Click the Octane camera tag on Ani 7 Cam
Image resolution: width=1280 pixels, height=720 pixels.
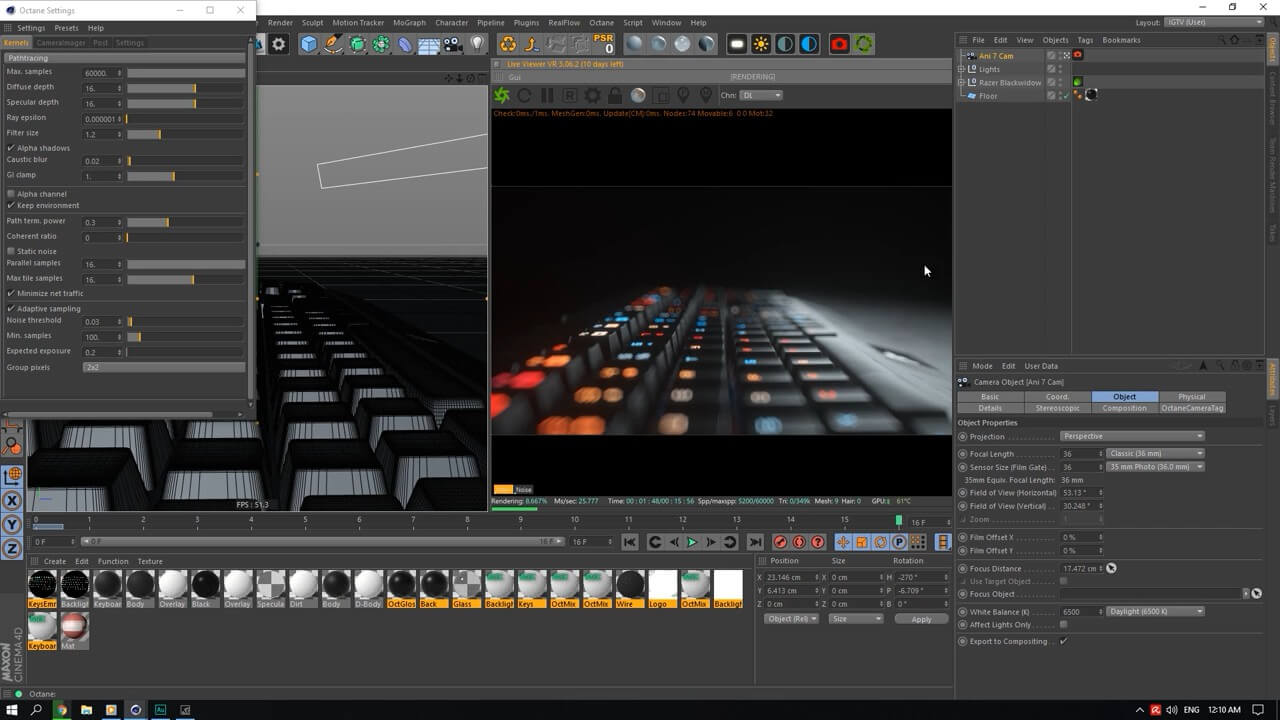click(x=1078, y=56)
